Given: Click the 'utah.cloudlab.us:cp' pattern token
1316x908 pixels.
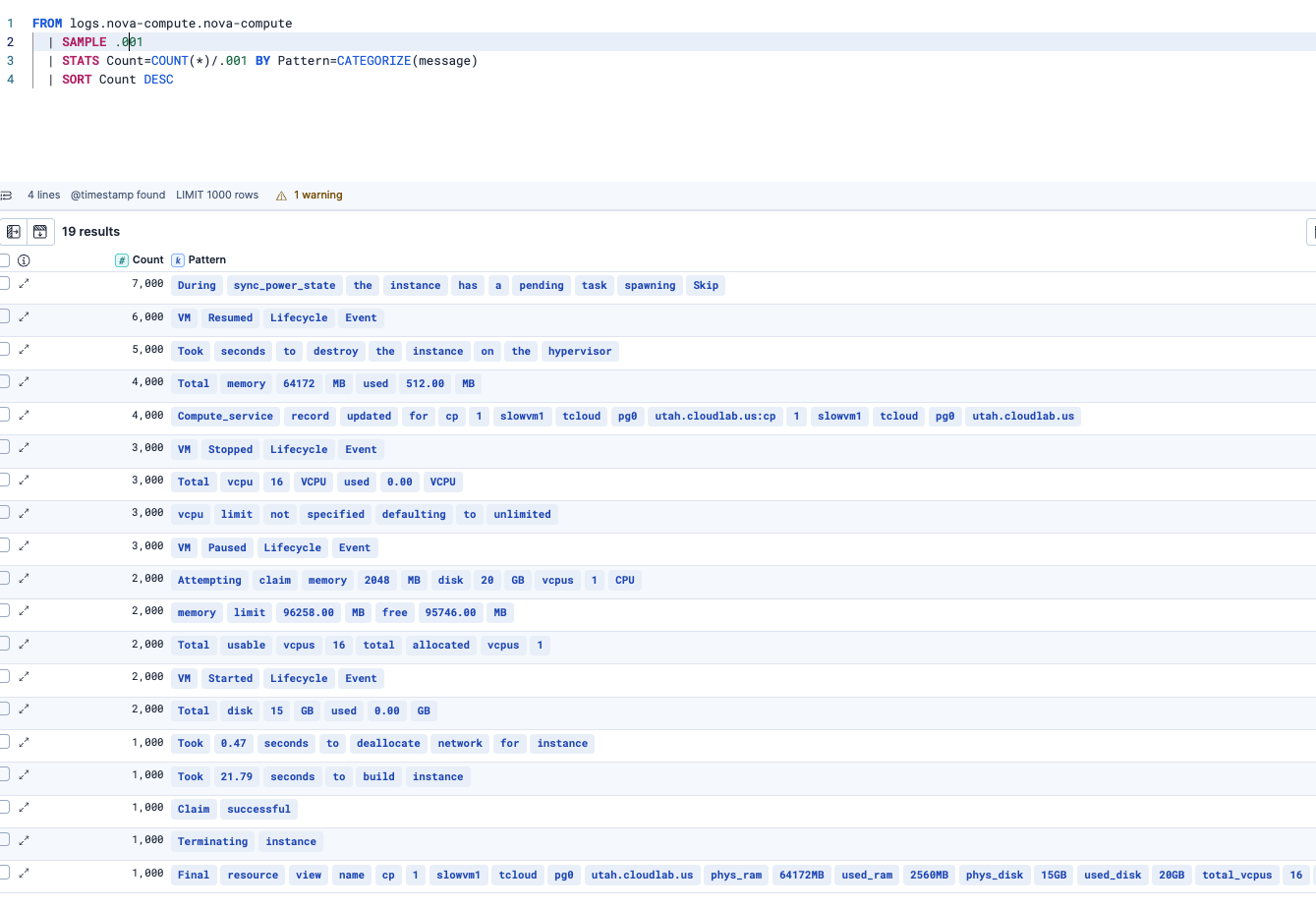Looking at the screenshot, I should tap(715, 417).
